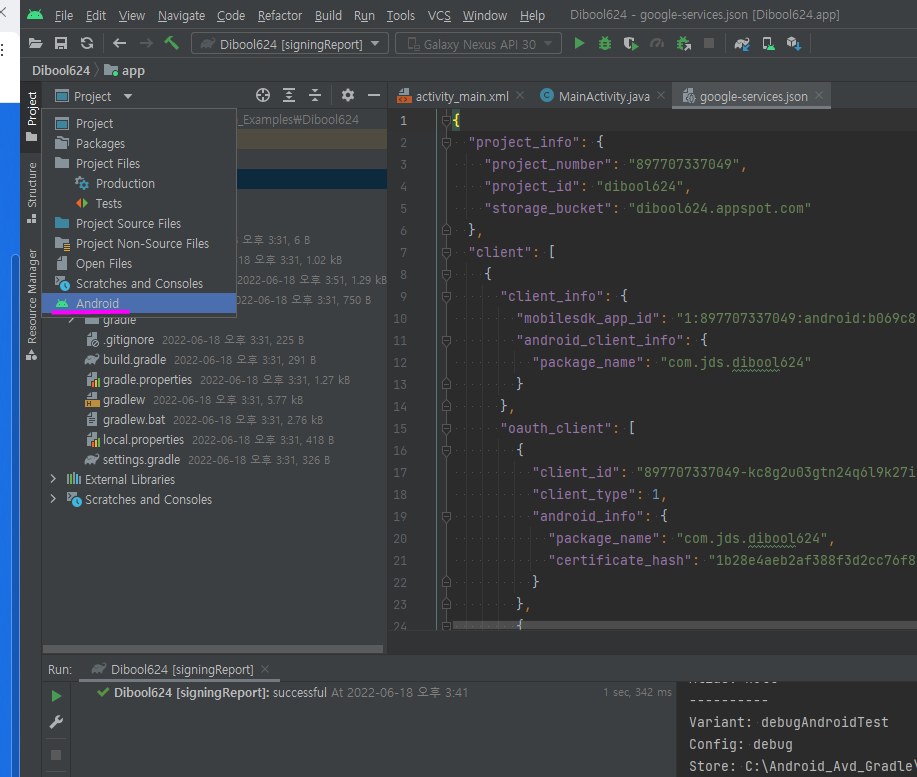The image size is (917, 777).
Task: Select Packages view option
Action: (139, 143)
